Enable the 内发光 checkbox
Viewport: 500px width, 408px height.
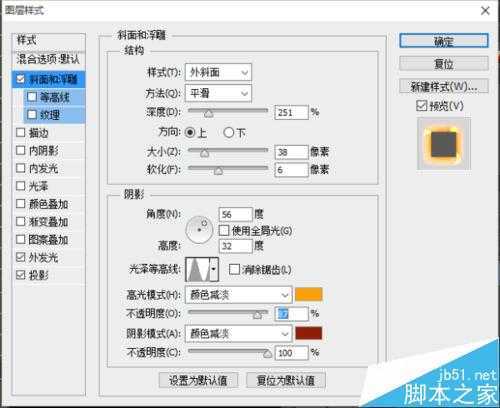point(21,168)
